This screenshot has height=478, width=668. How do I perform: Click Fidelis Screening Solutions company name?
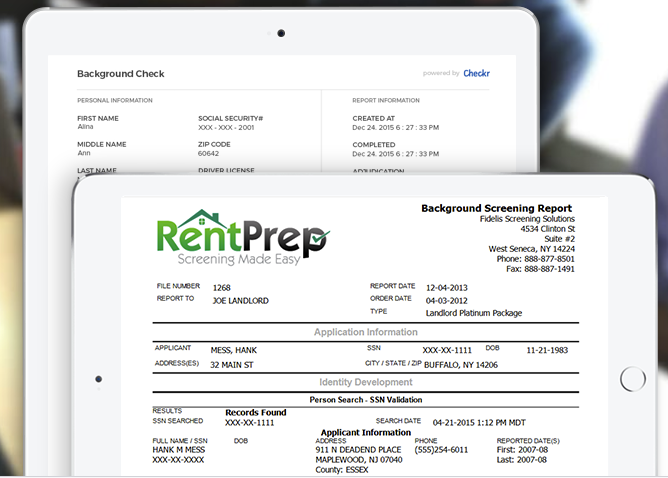coord(527,219)
